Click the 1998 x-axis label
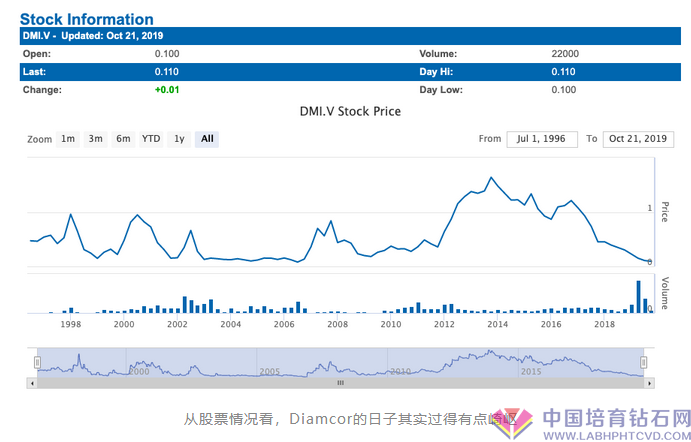 (71, 324)
